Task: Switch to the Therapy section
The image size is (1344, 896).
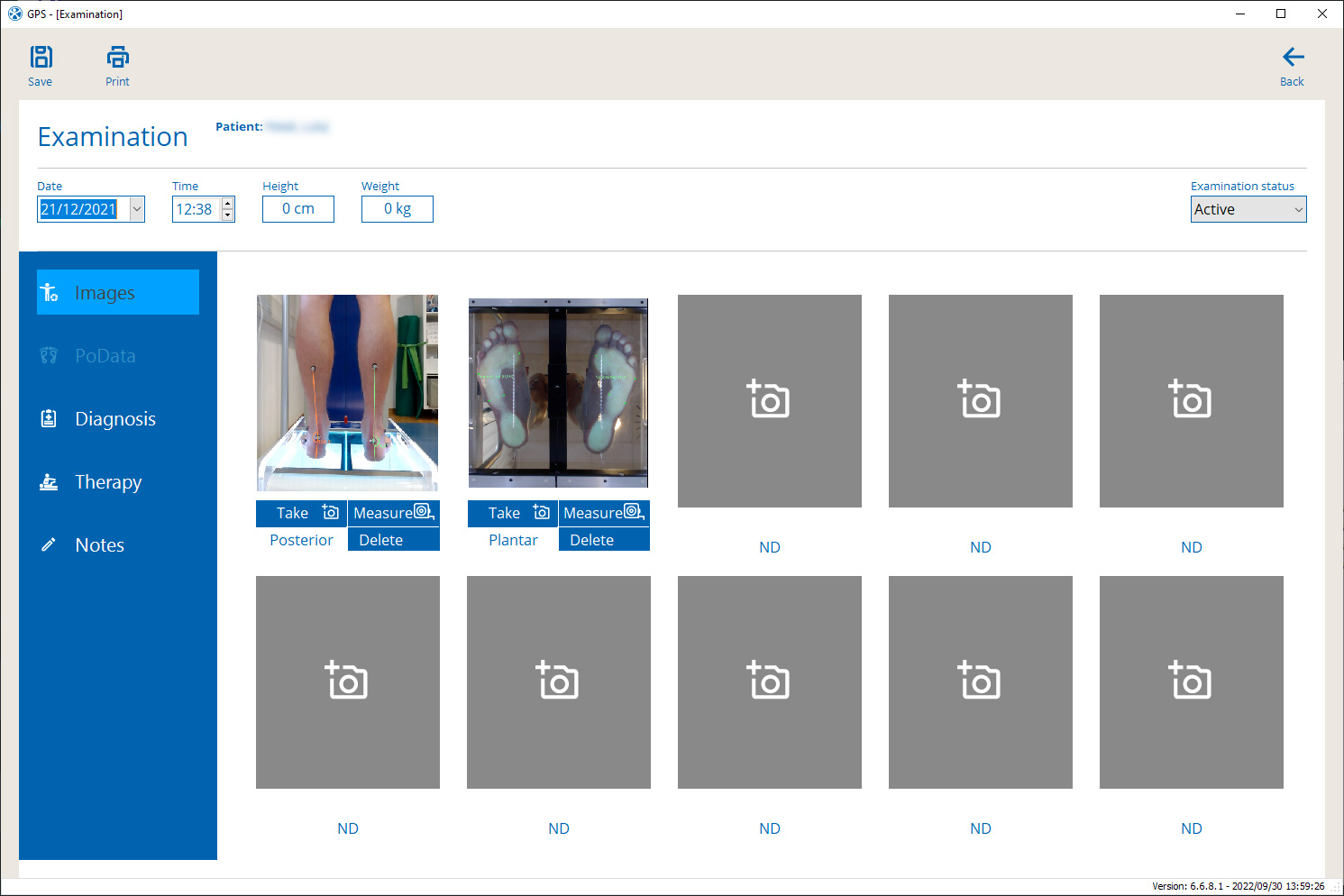Action: [x=108, y=482]
